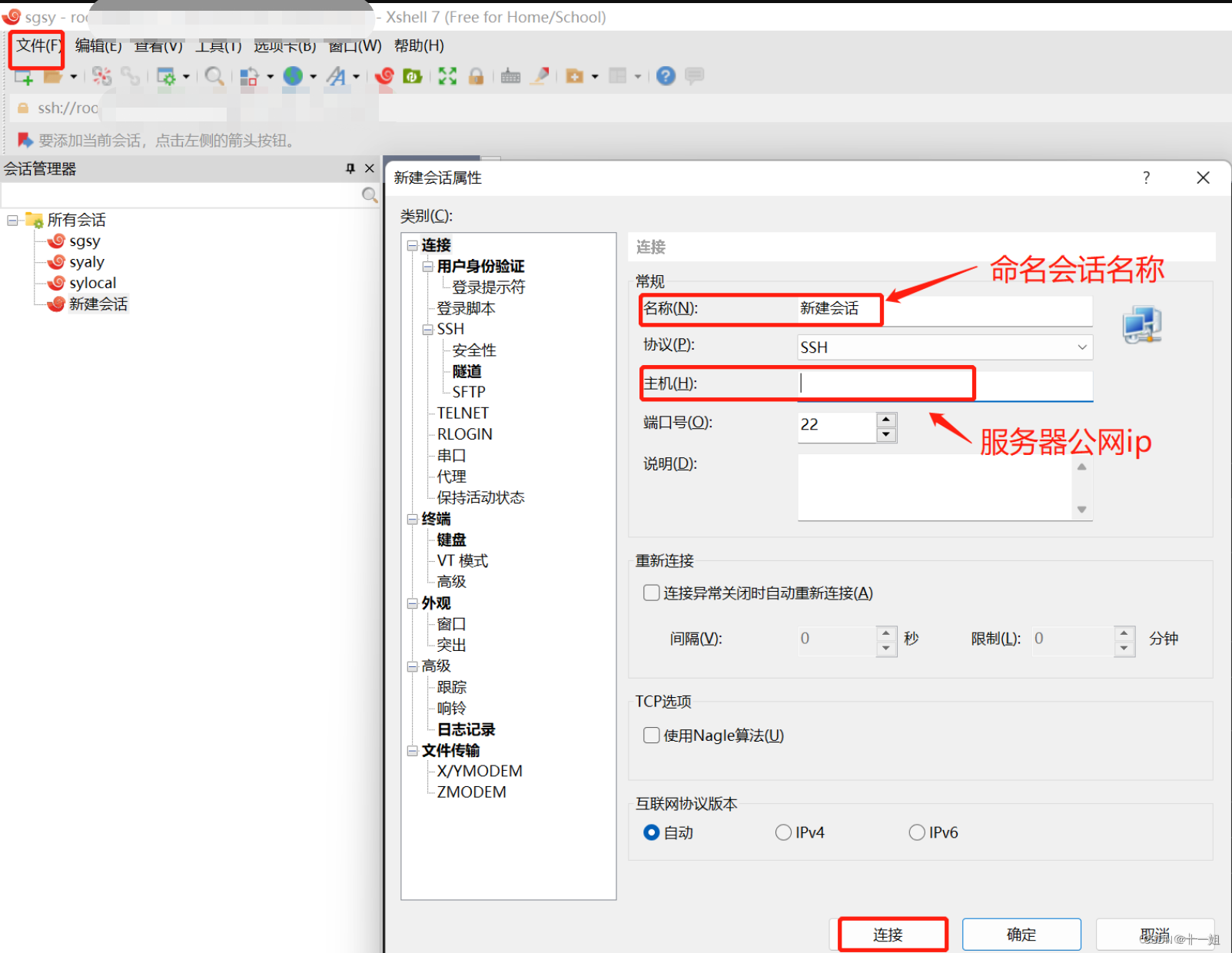This screenshot has height=953, width=1232.
Task: Collapse the 连接 category tree node
Action: pos(413,246)
